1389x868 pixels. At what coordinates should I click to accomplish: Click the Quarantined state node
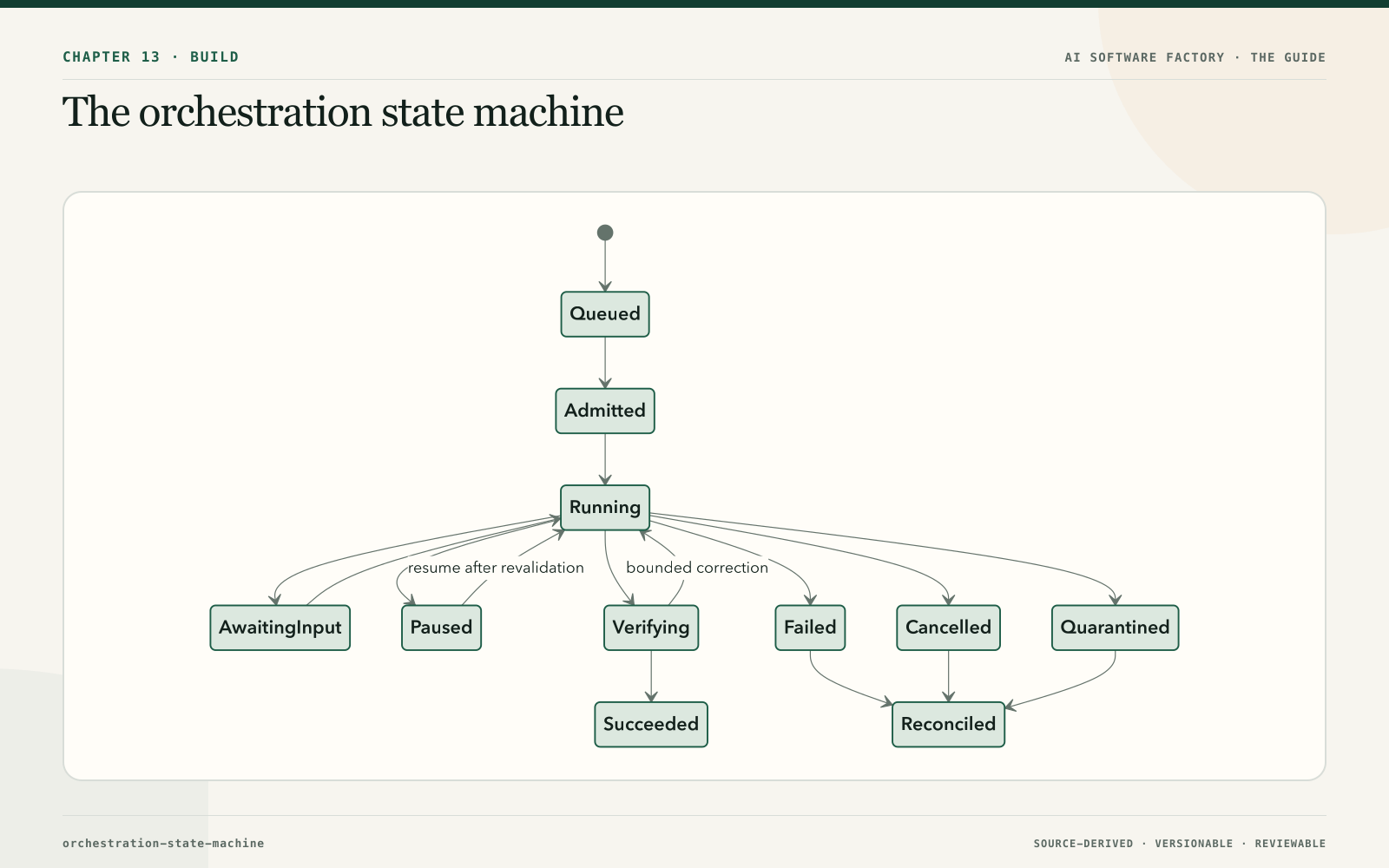click(x=1115, y=628)
